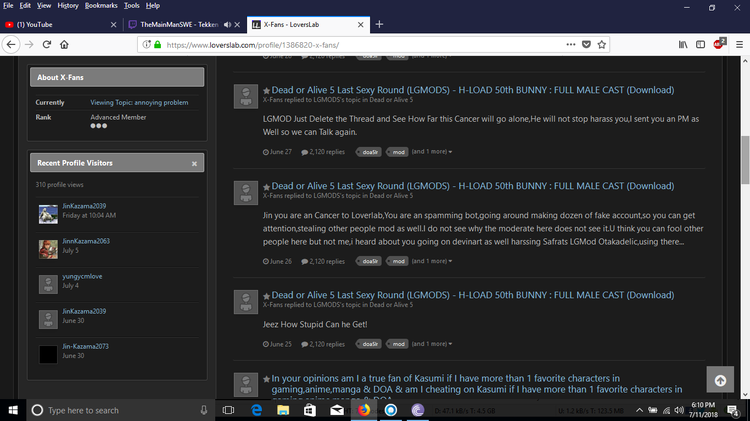Expand '(and 1 more)' tags on June 26 post
This screenshot has width=750, height=421.
click(x=432, y=261)
